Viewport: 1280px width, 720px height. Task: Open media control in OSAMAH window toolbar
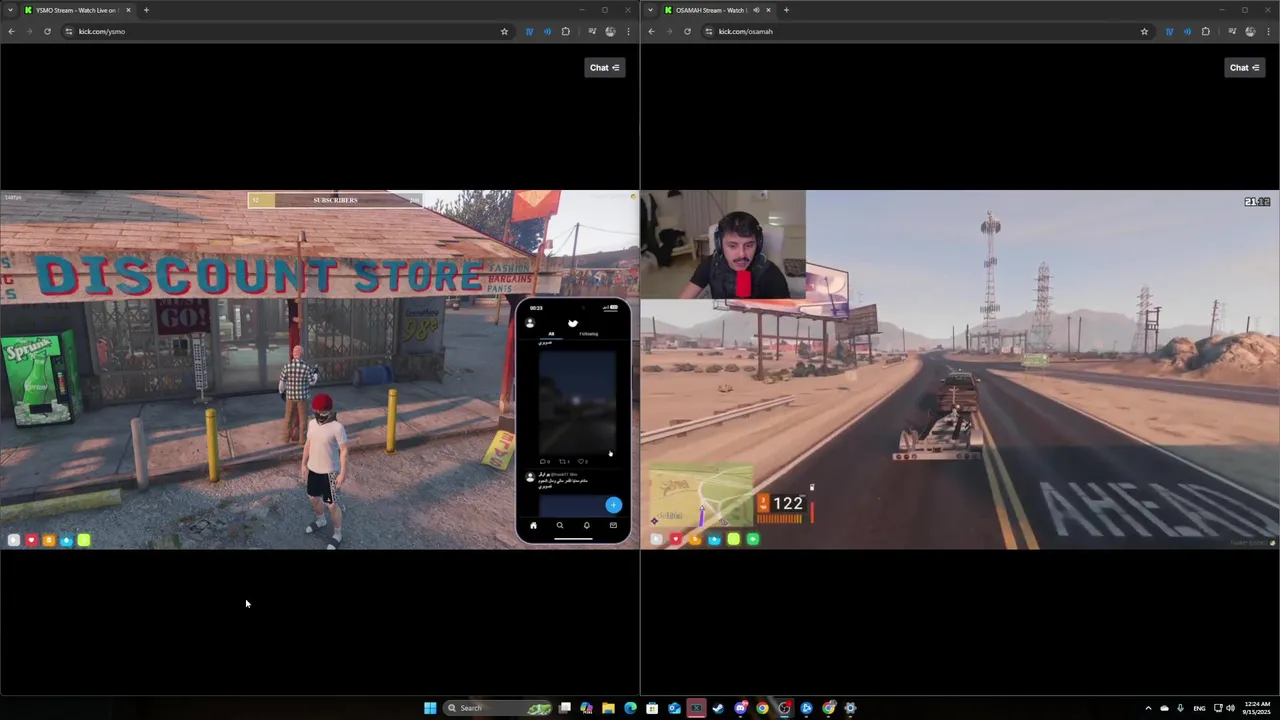click(1232, 31)
